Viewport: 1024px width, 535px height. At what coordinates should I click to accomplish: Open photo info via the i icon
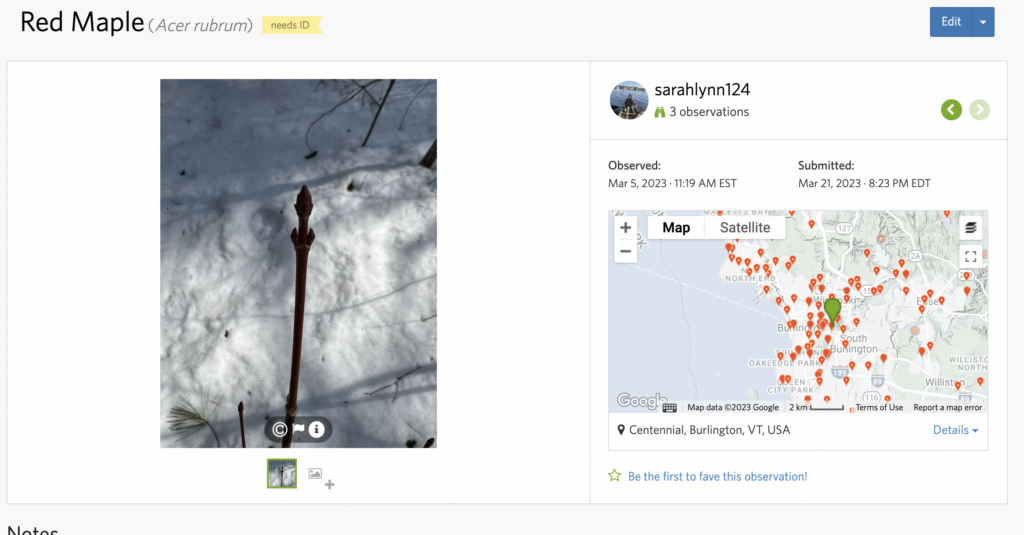pyautogui.click(x=317, y=429)
